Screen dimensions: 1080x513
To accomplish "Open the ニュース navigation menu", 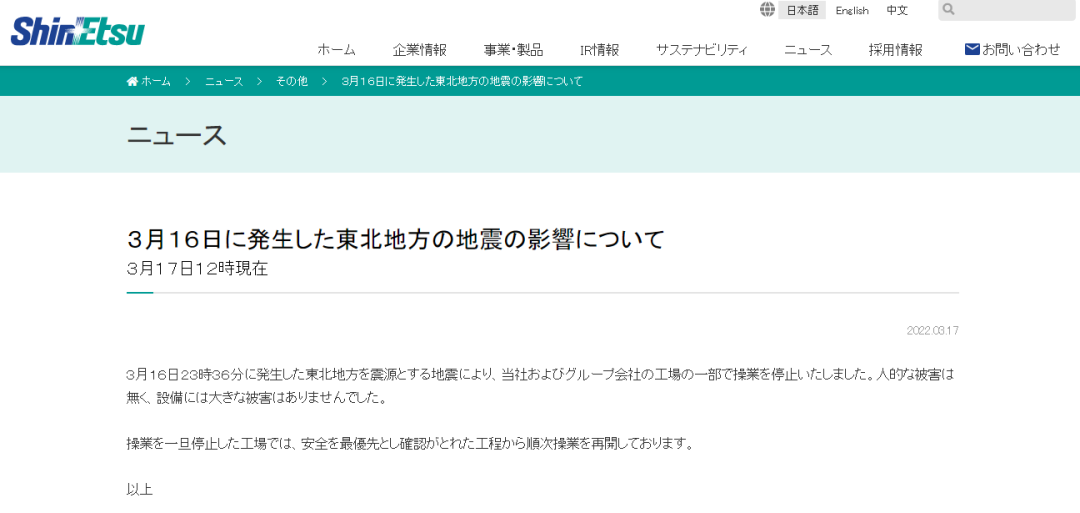I will pos(807,49).
